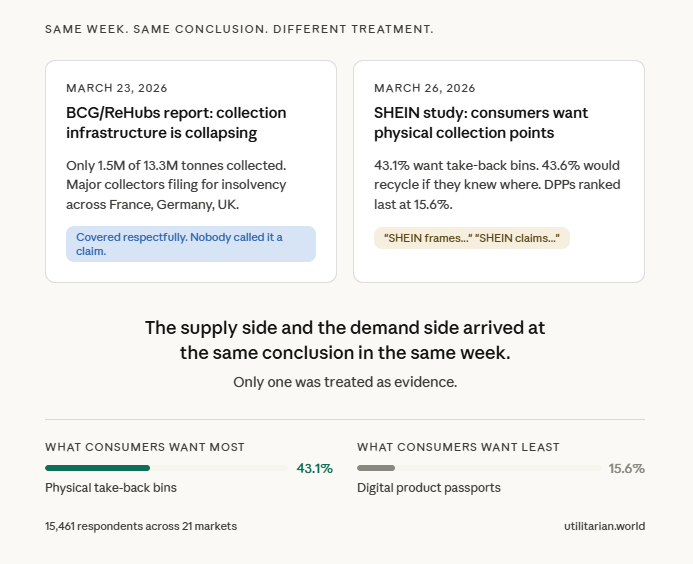
Task: Click "Only one was treated as evidence" subtitle
Action: 345,382
